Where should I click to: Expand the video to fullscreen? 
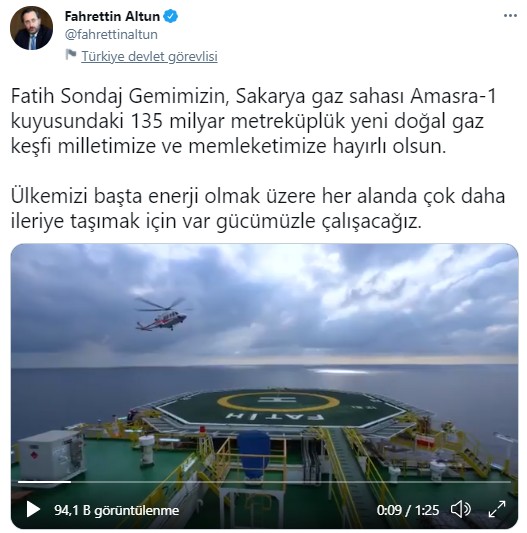497,510
